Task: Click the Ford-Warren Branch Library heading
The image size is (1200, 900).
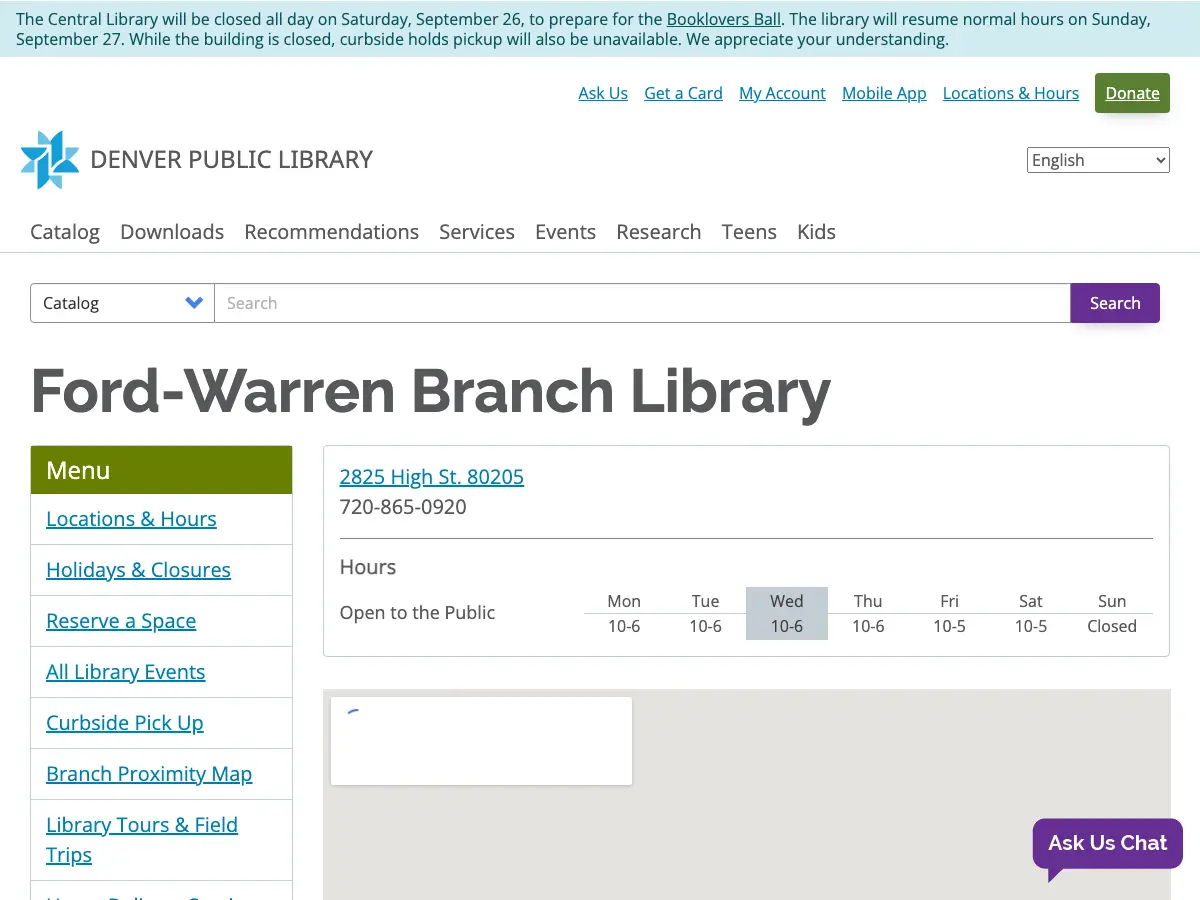Action: [431, 391]
